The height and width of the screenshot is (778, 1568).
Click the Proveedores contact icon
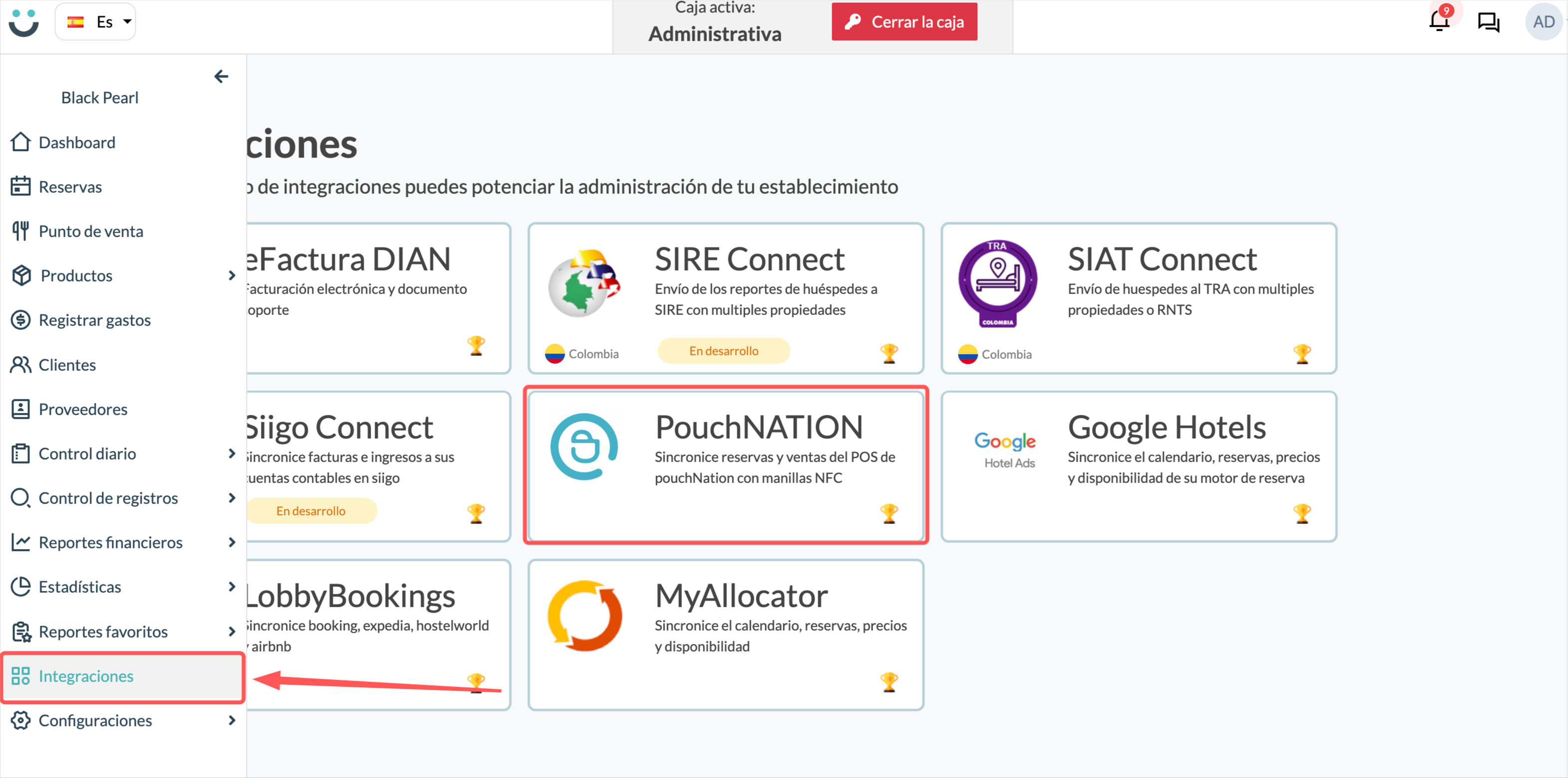(20, 409)
